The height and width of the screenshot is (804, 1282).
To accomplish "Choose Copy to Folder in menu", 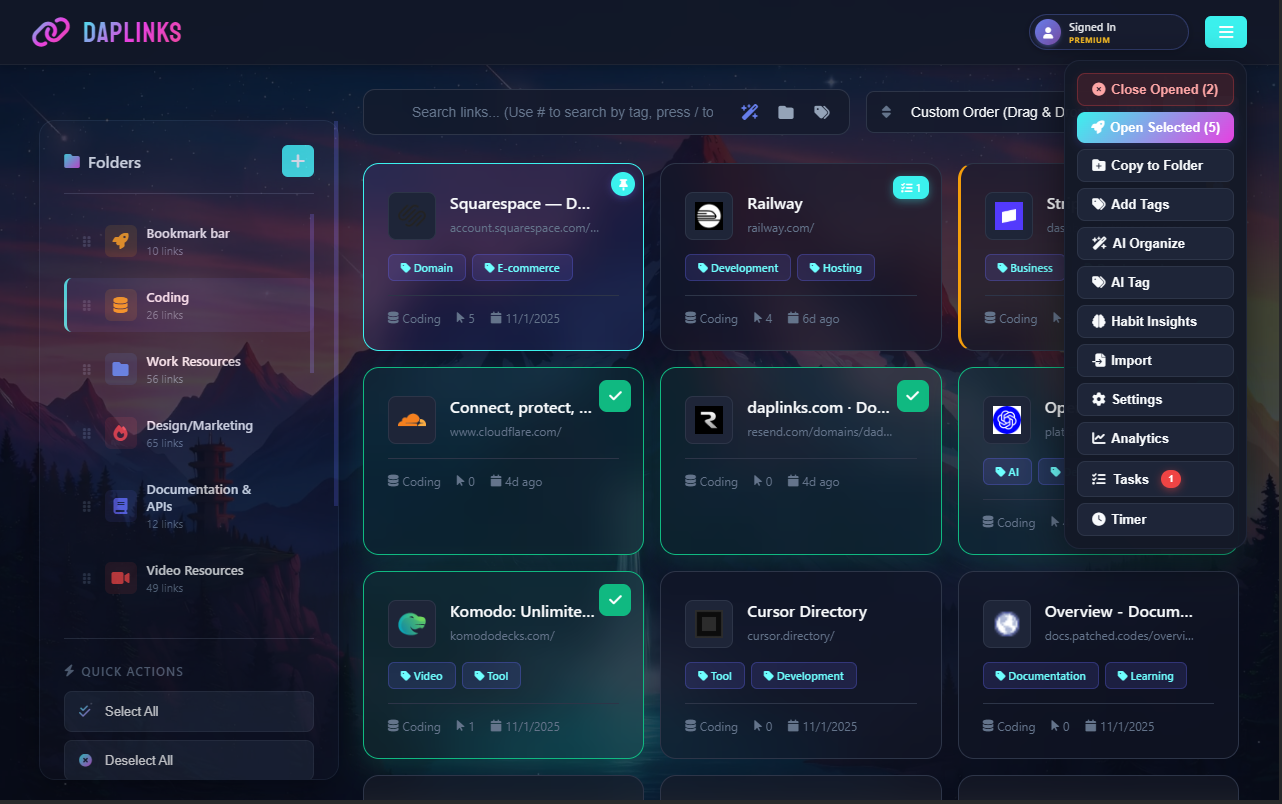I will (x=1155, y=165).
